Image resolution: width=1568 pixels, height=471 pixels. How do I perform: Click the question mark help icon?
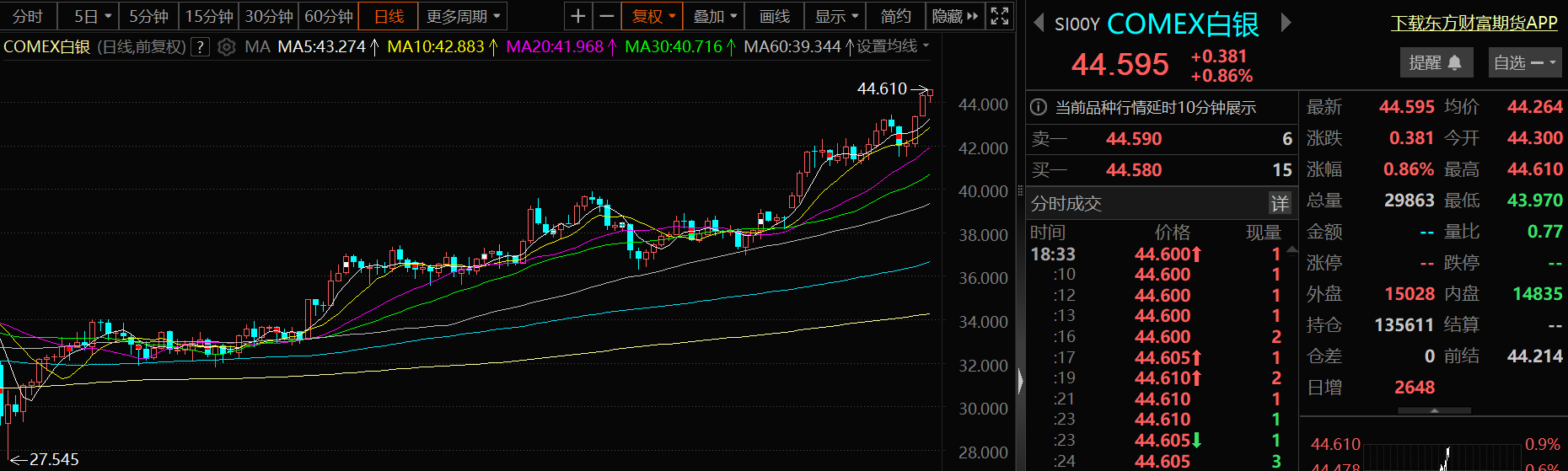(200, 47)
